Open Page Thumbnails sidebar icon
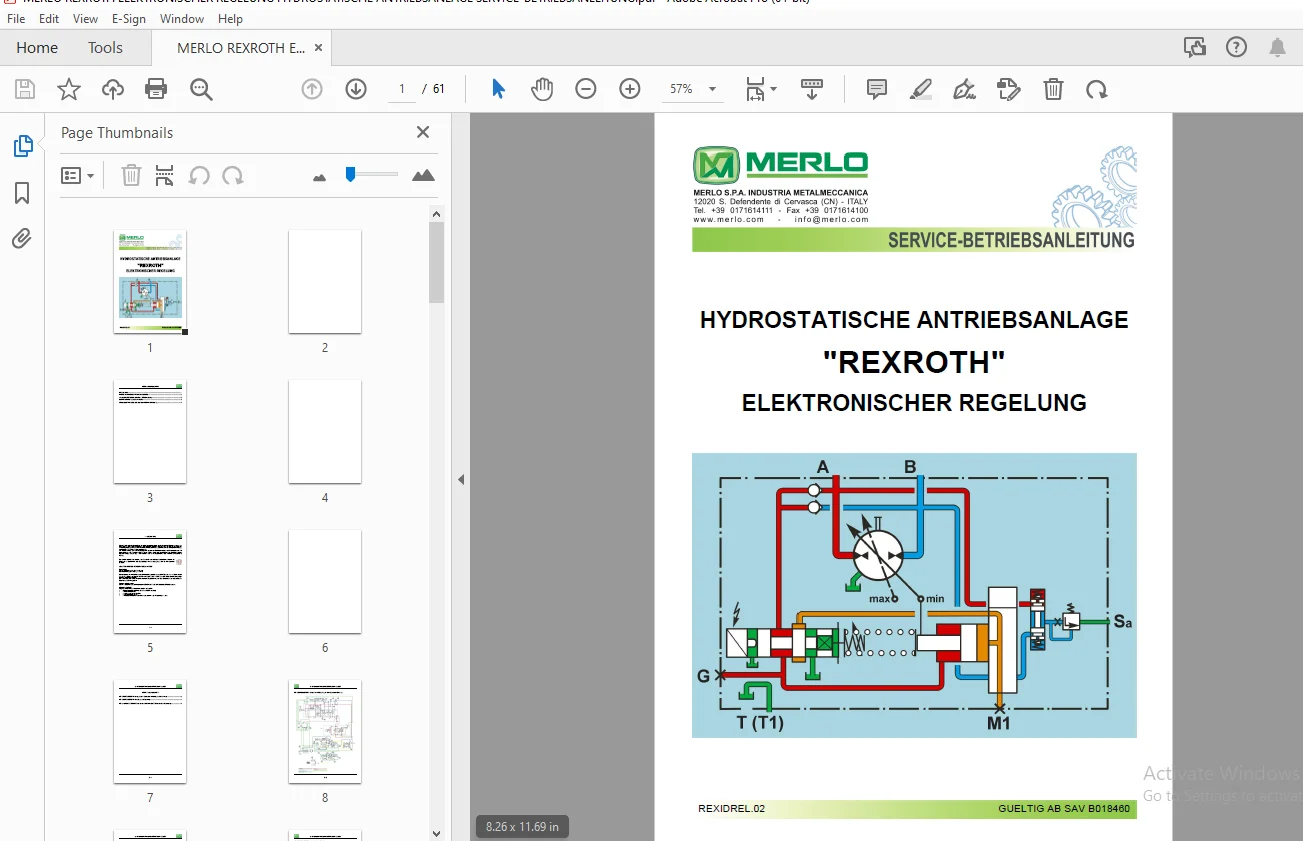The image size is (1303, 841). pyautogui.click(x=22, y=146)
